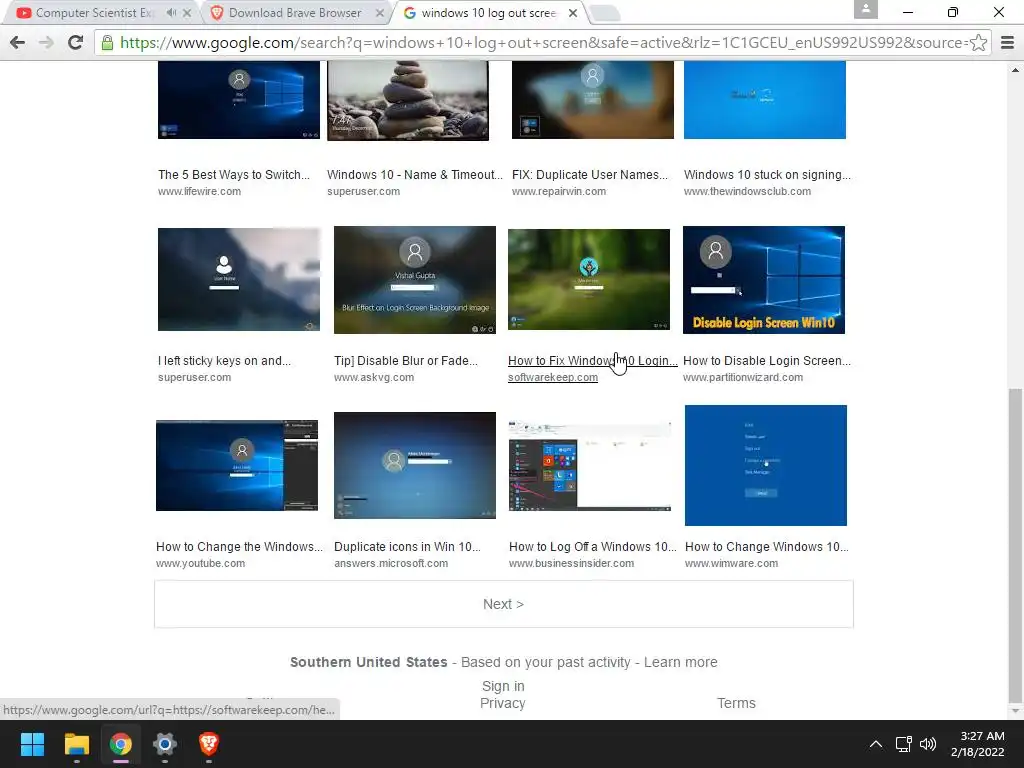Bookmark this page with the star icon
This screenshot has height=768, width=1024.
tap(978, 42)
